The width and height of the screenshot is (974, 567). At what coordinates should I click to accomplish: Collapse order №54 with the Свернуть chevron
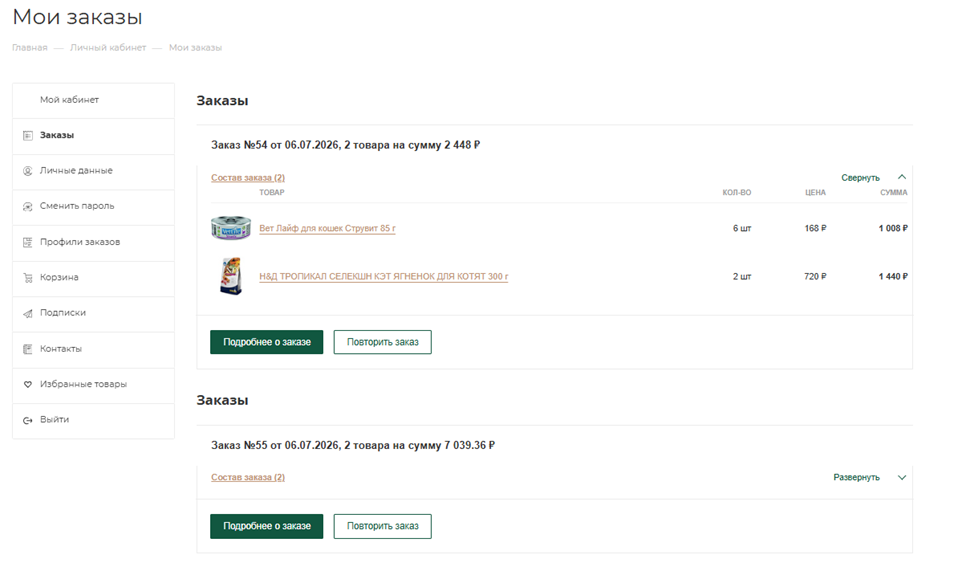(x=902, y=177)
